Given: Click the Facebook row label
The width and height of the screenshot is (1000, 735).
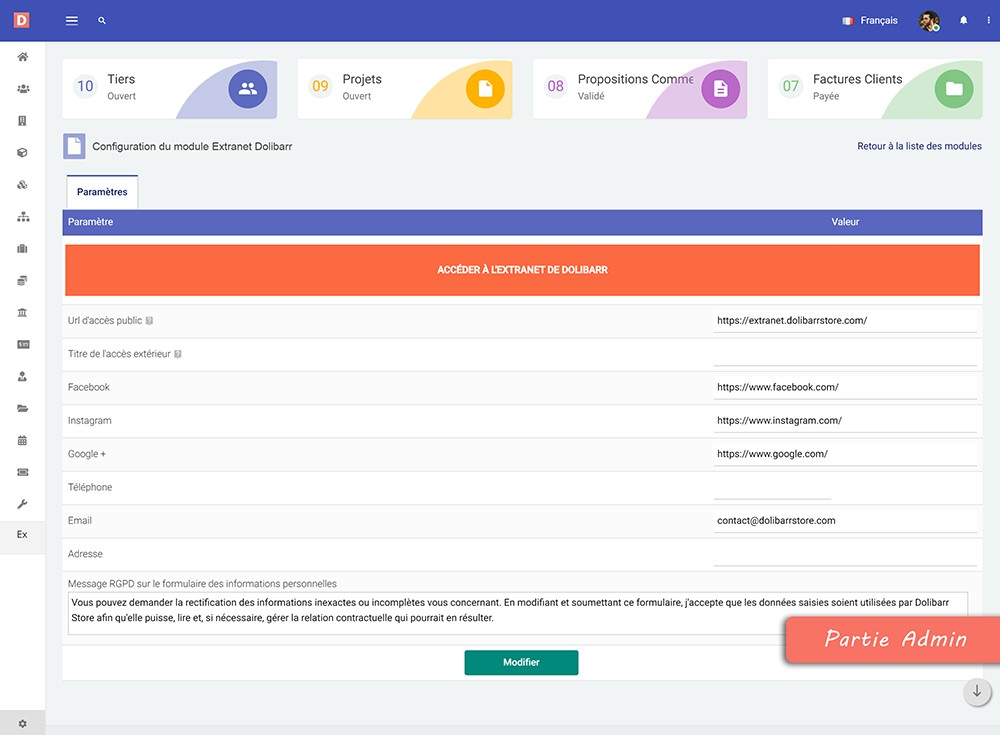Looking at the screenshot, I should tap(89, 387).
